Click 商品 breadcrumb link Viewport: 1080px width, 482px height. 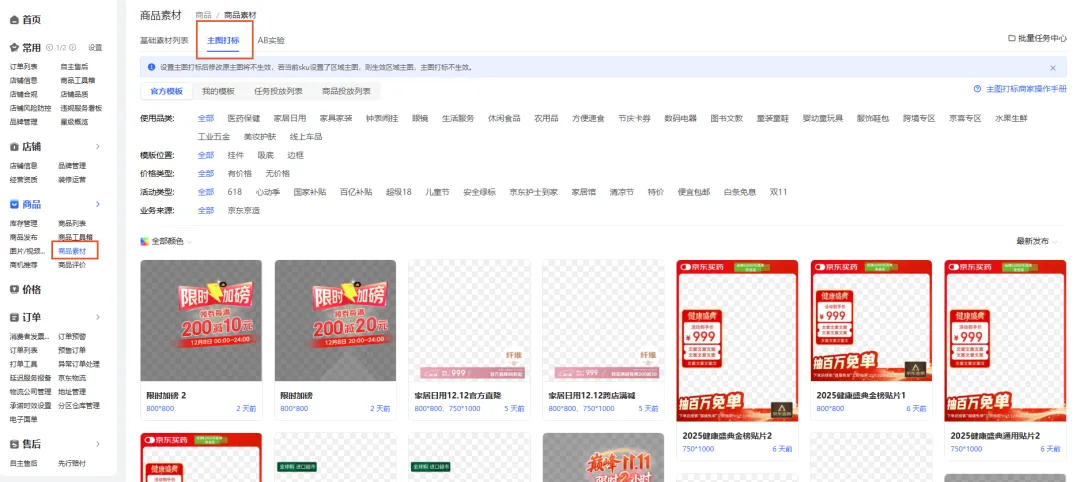tap(203, 14)
